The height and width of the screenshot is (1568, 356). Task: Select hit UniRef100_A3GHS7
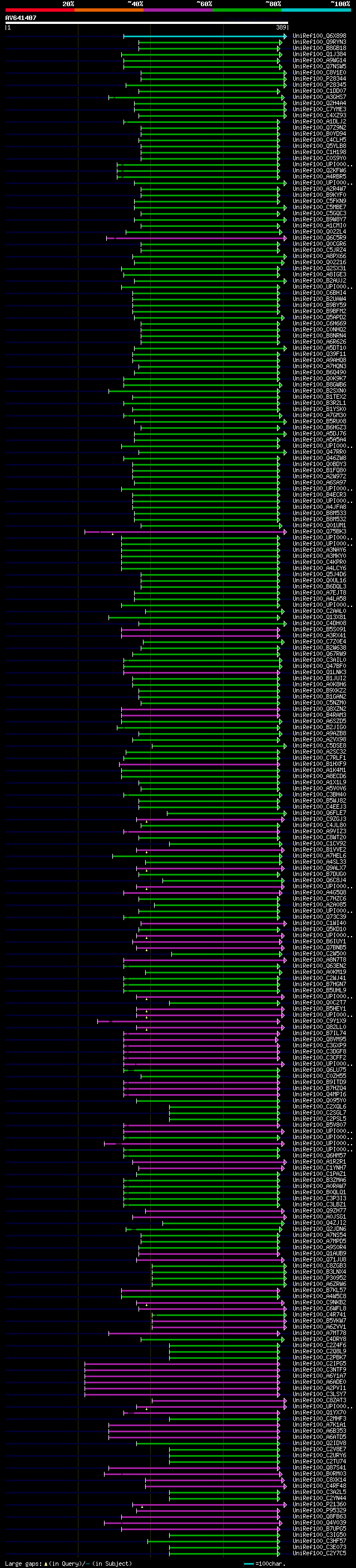pyautogui.click(x=319, y=97)
